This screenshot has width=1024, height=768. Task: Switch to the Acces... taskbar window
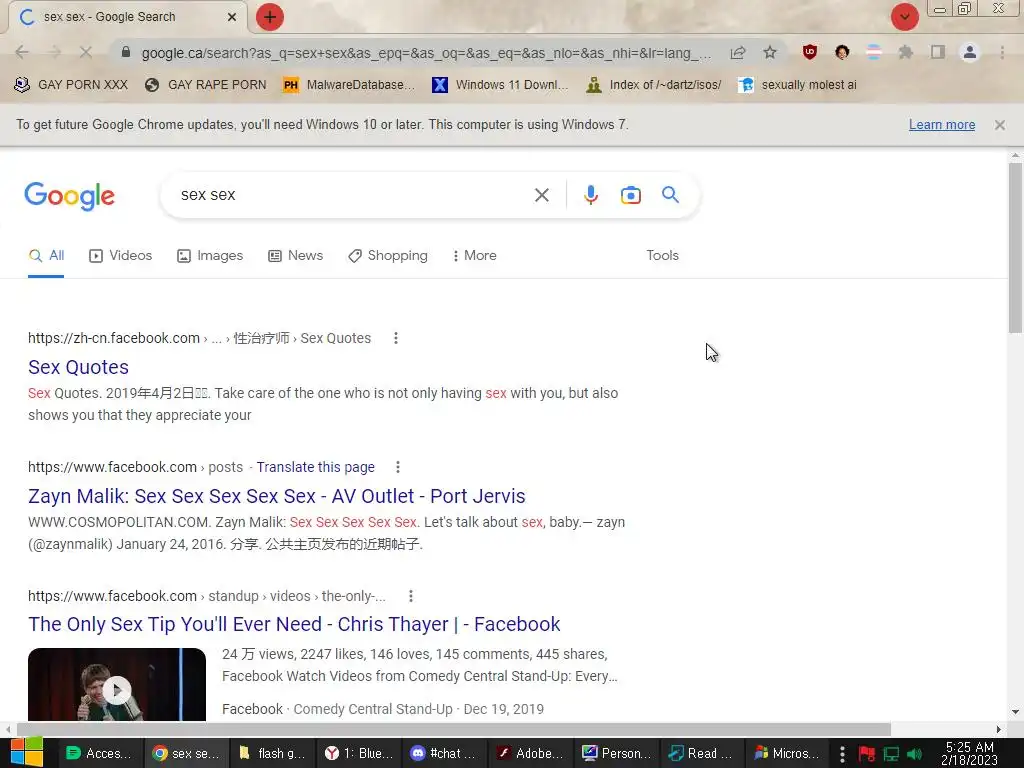pos(99,753)
